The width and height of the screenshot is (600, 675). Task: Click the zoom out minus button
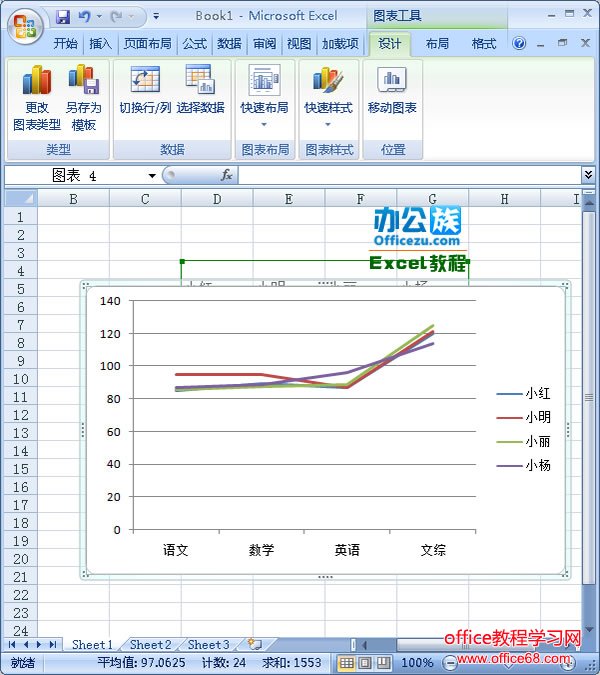click(449, 663)
